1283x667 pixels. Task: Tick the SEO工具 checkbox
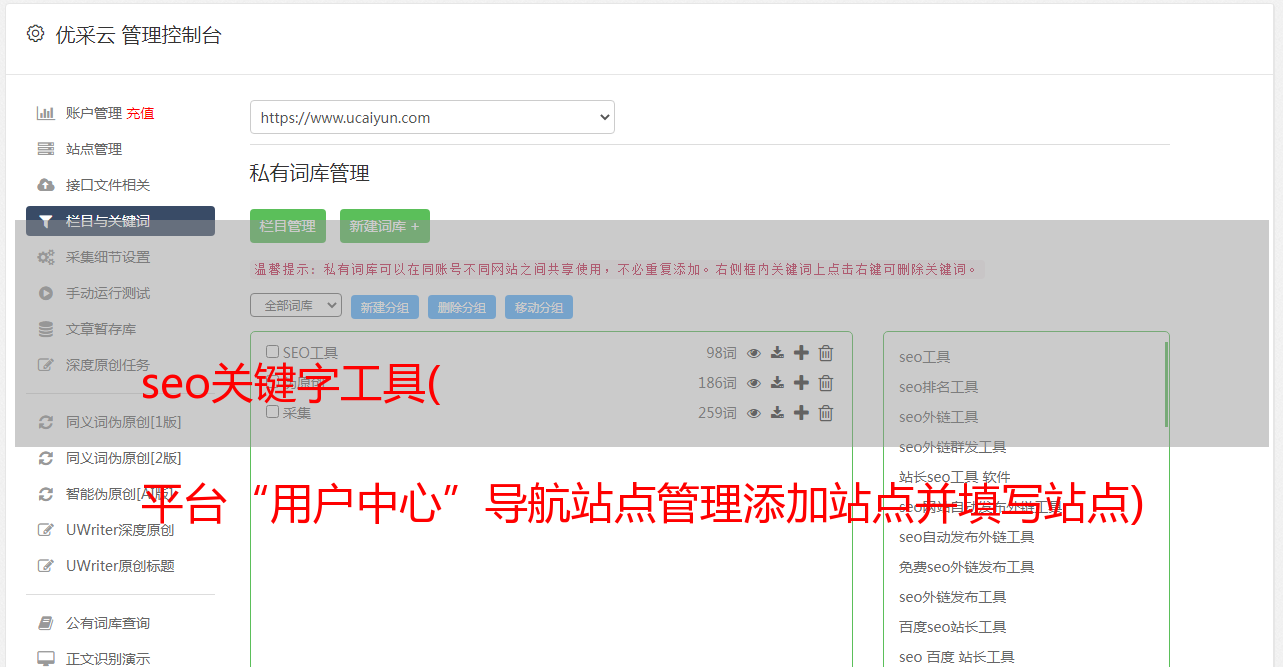(x=272, y=352)
